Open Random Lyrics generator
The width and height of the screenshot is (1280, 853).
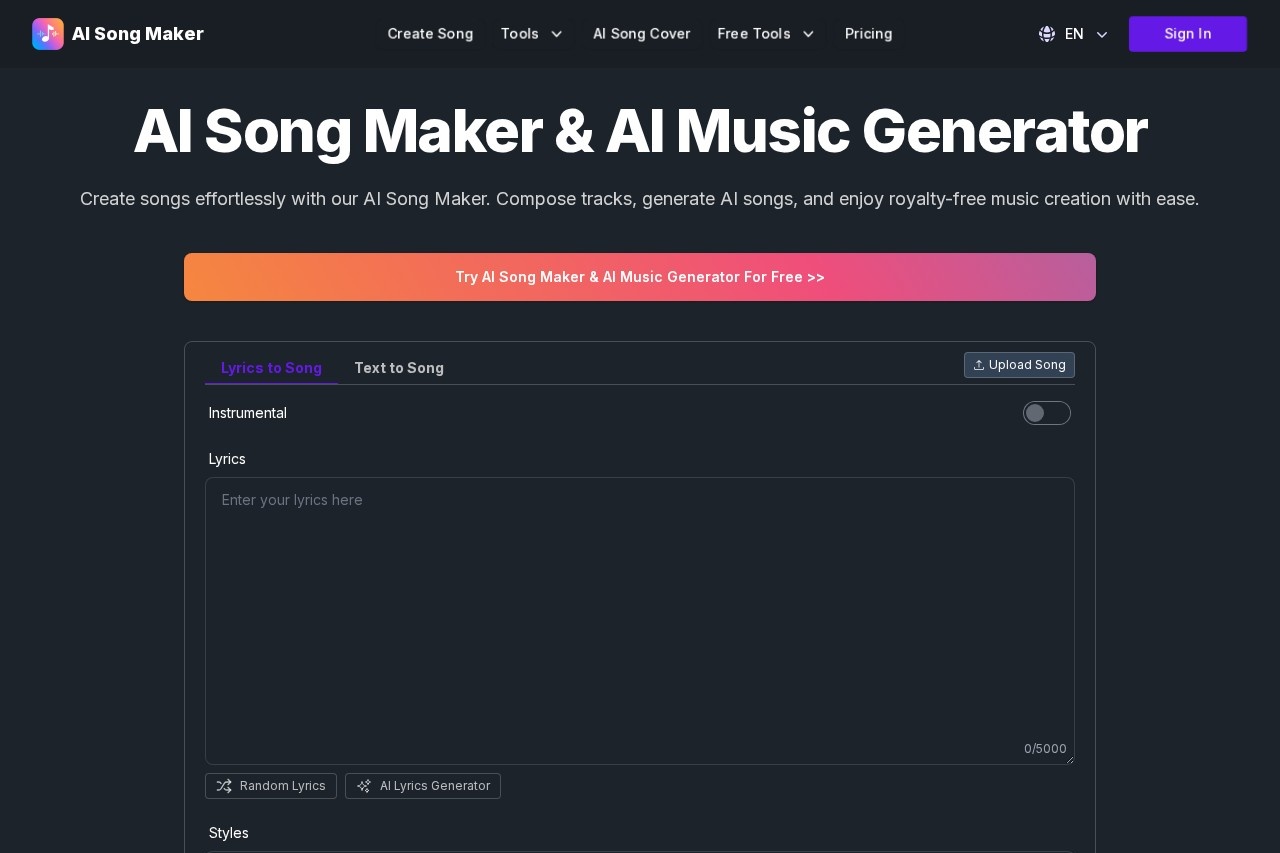(x=271, y=786)
